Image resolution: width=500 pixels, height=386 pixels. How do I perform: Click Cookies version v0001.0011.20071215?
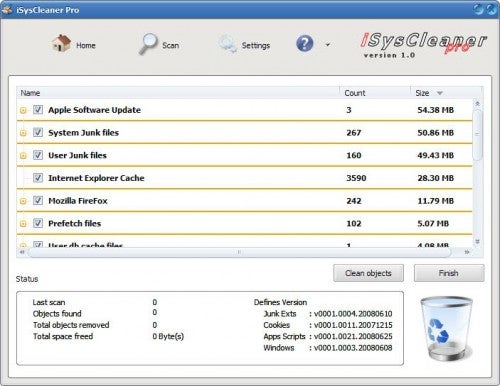click(x=353, y=325)
